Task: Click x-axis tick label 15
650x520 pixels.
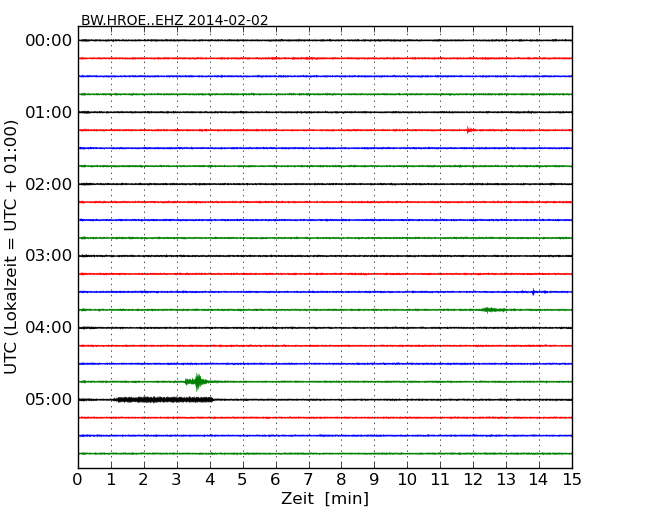Action: coord(572,480)
